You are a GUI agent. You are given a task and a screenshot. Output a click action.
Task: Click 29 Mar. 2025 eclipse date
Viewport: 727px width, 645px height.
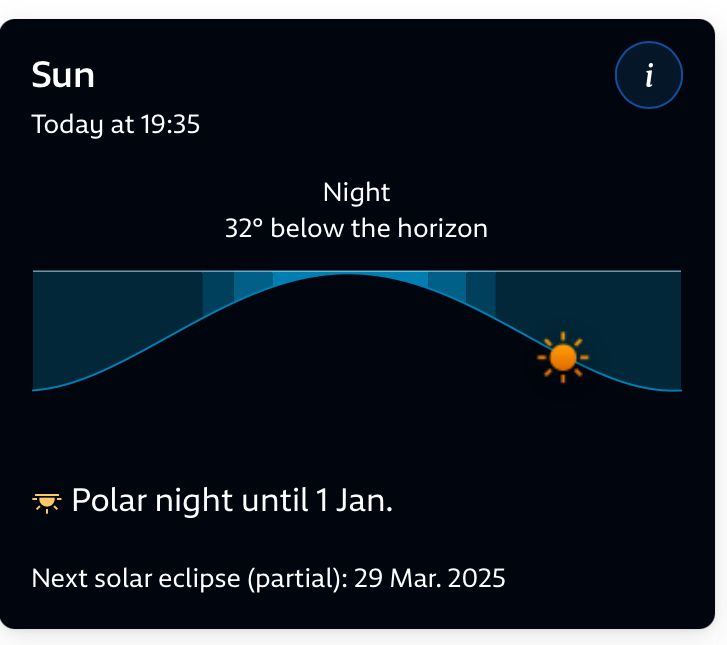tap(429, 578)
